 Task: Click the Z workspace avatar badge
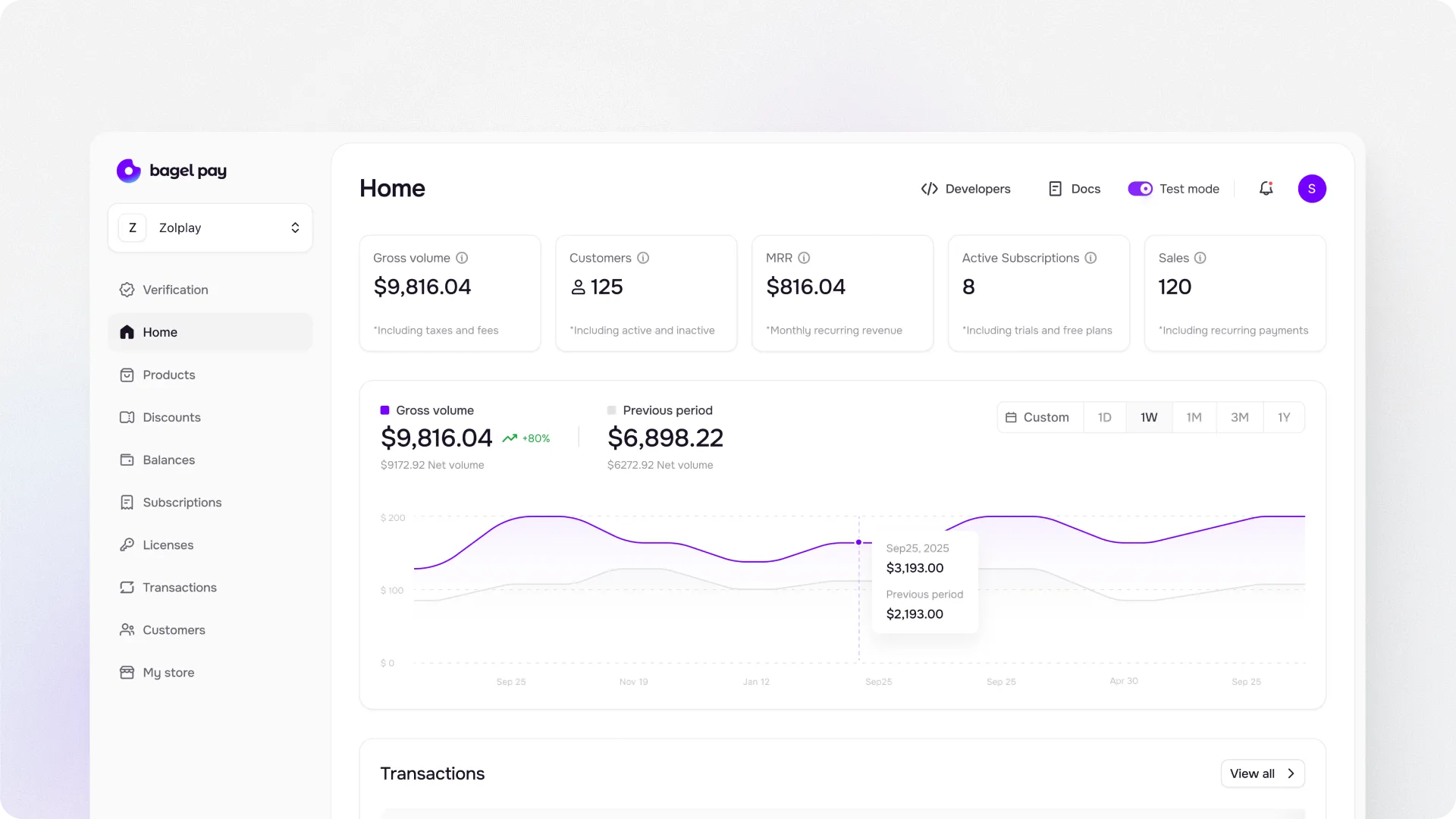[x=133, y=227]
